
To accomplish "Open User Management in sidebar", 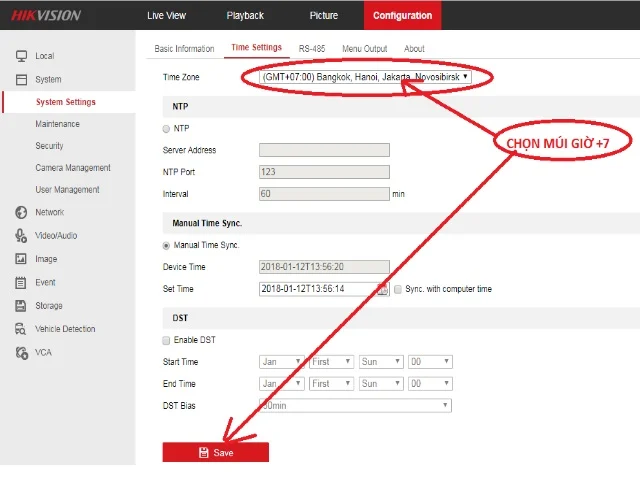I will (x=67, y=190).
